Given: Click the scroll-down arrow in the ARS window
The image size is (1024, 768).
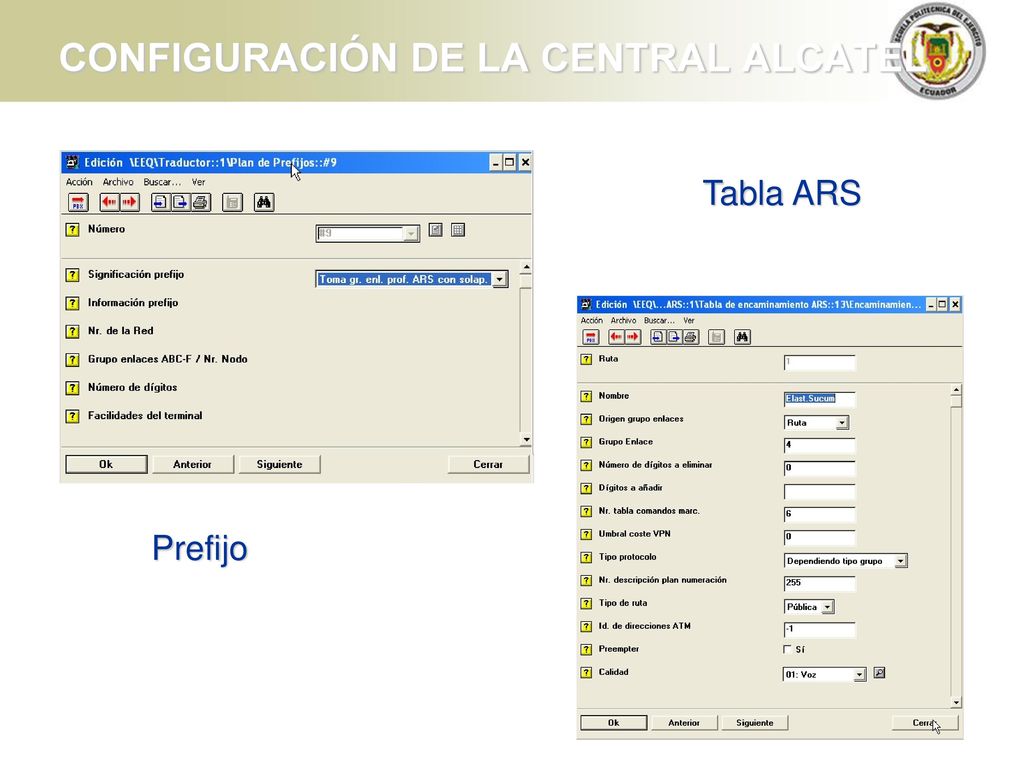Looking at the screenshot, I should click(956, 703).
